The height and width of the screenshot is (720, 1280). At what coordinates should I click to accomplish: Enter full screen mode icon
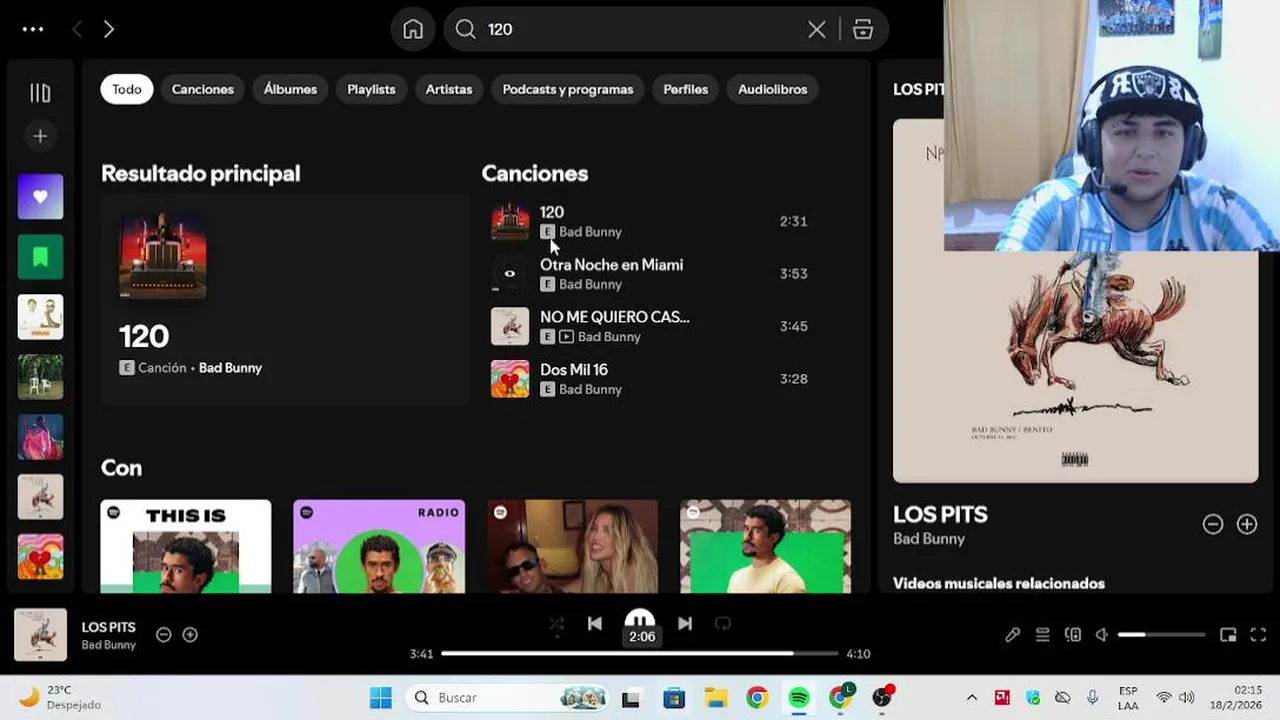point(1259,635)
